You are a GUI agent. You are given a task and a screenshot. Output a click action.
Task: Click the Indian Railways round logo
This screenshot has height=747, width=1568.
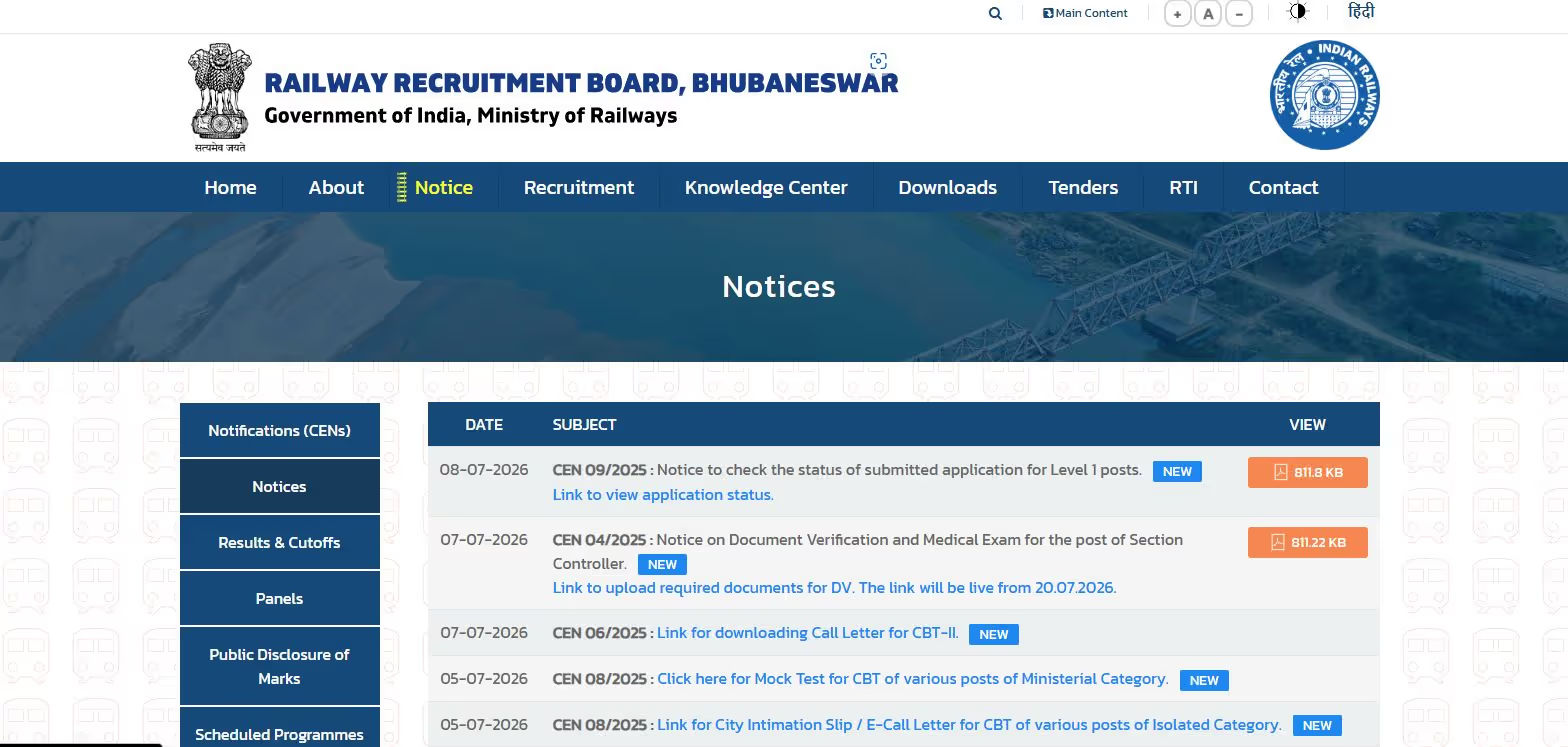1325,95
